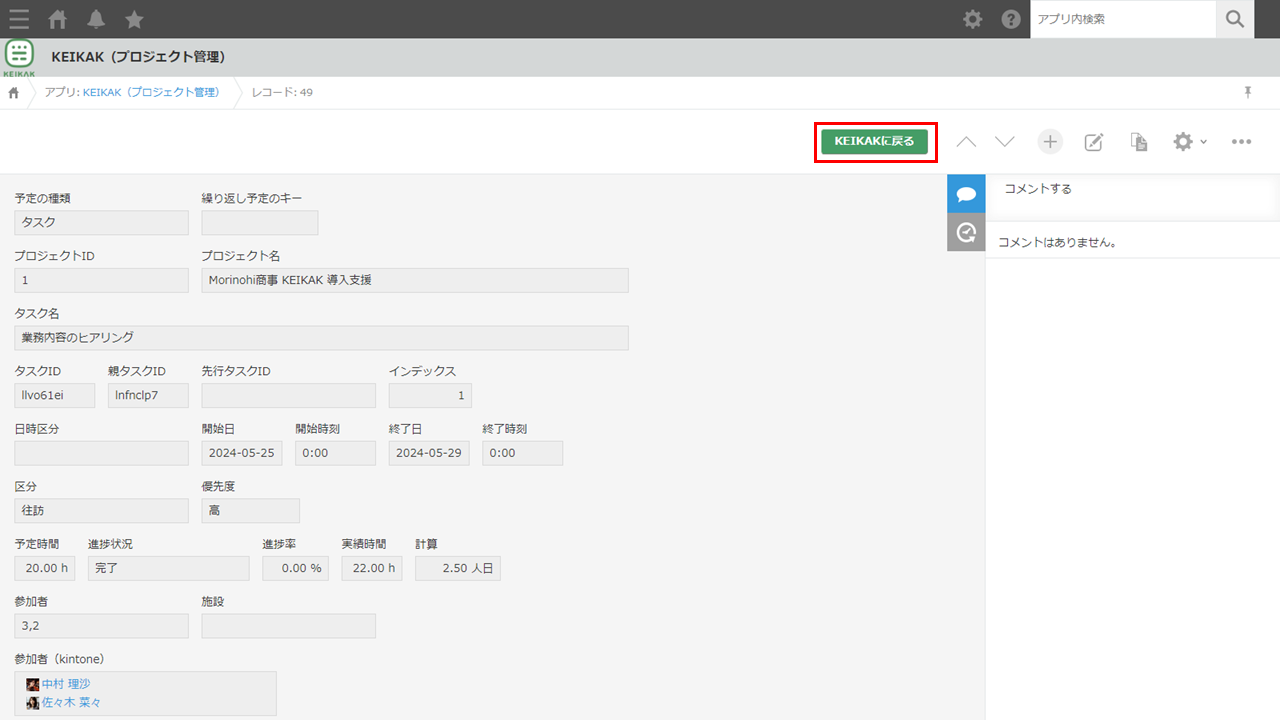Click 計算 value 2.50 人日
Viewport: 1280px width, 720px height.
click(x=457, y=568)
